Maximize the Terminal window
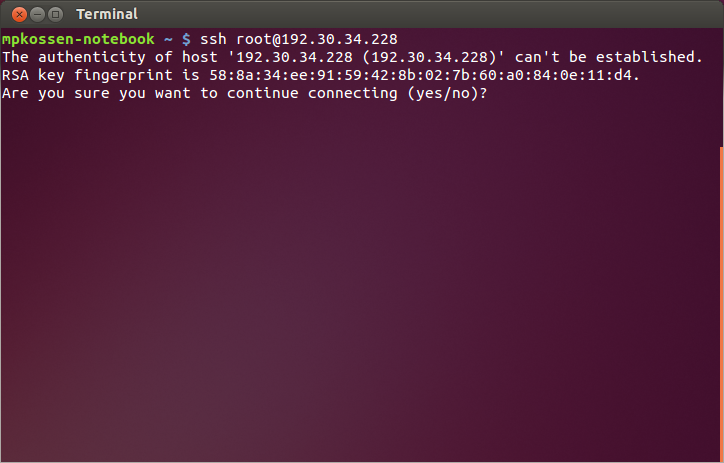This screenshot has height=463, width=724. click(55, 14)
